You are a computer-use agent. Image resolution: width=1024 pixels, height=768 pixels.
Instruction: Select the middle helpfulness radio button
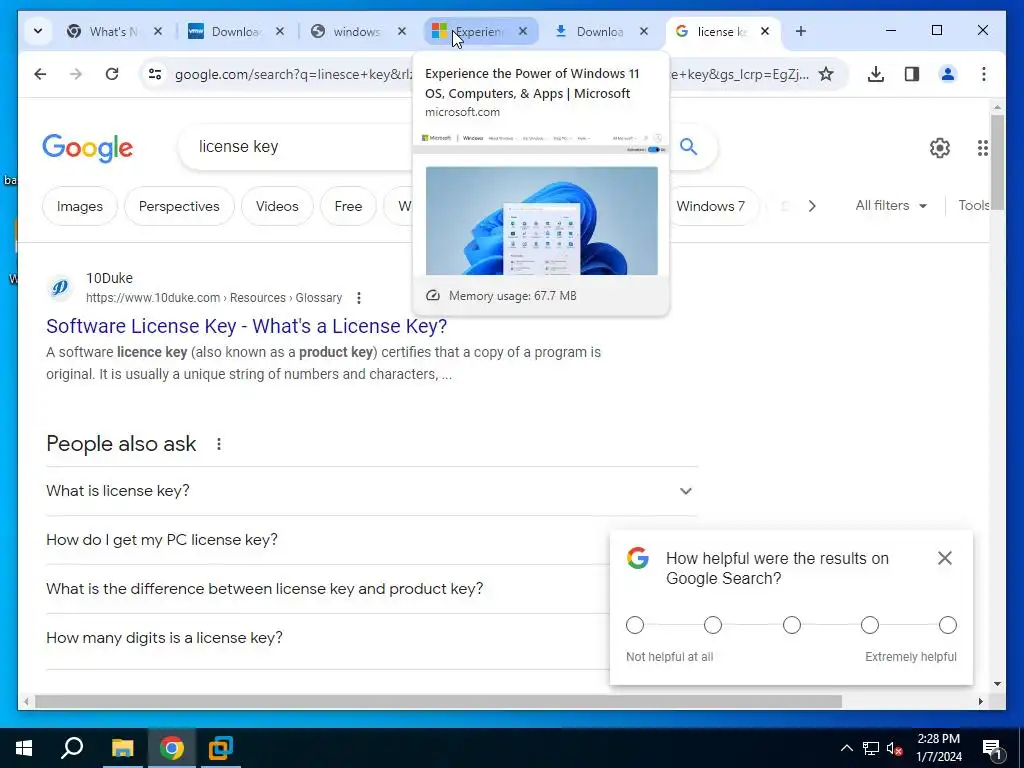(792, 625)
